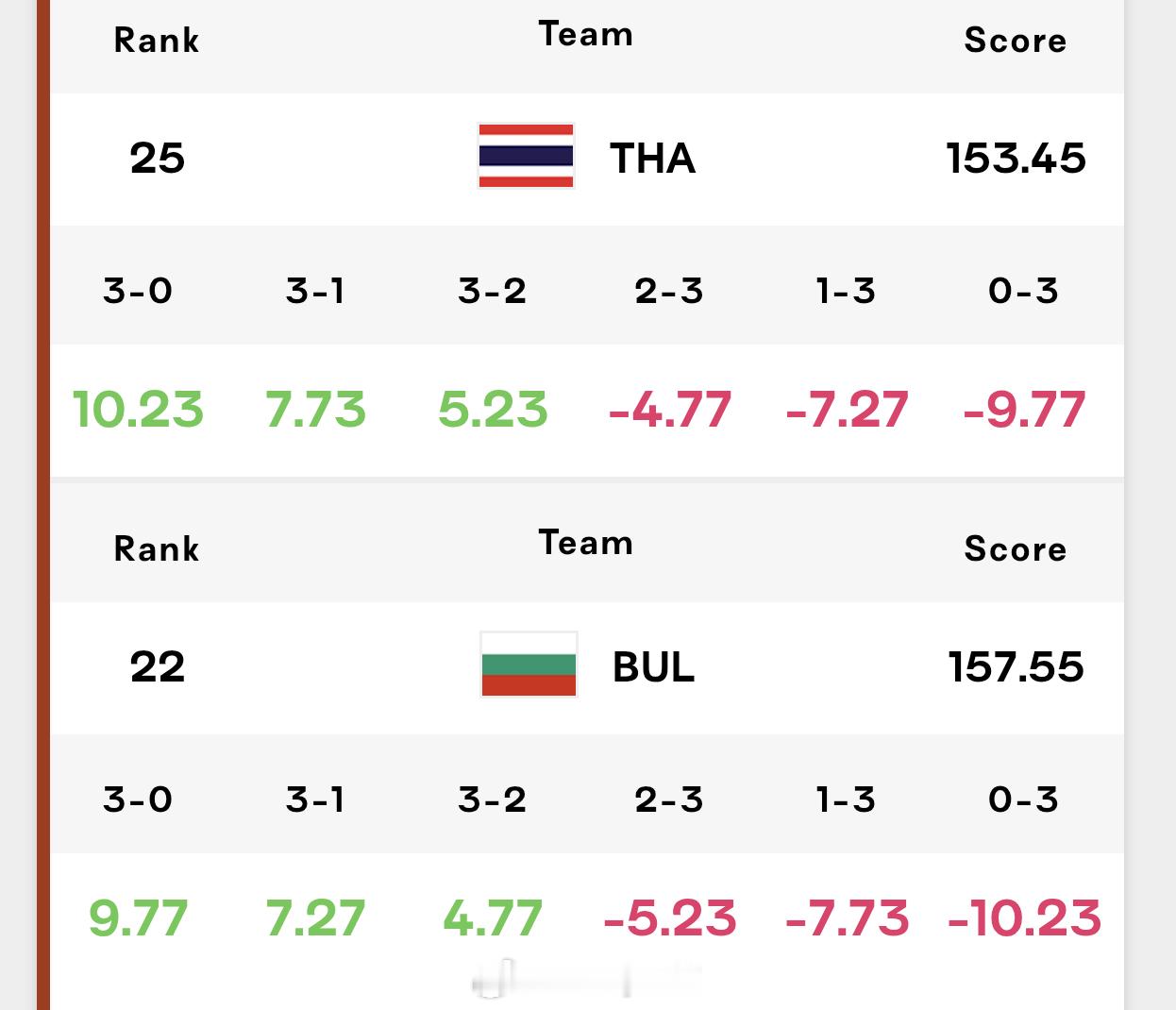Viewport: 1176px width, 1010px height.
Task: Click Thailand's 0-3 result value -9.77
Action: (x=1024, y=410)
